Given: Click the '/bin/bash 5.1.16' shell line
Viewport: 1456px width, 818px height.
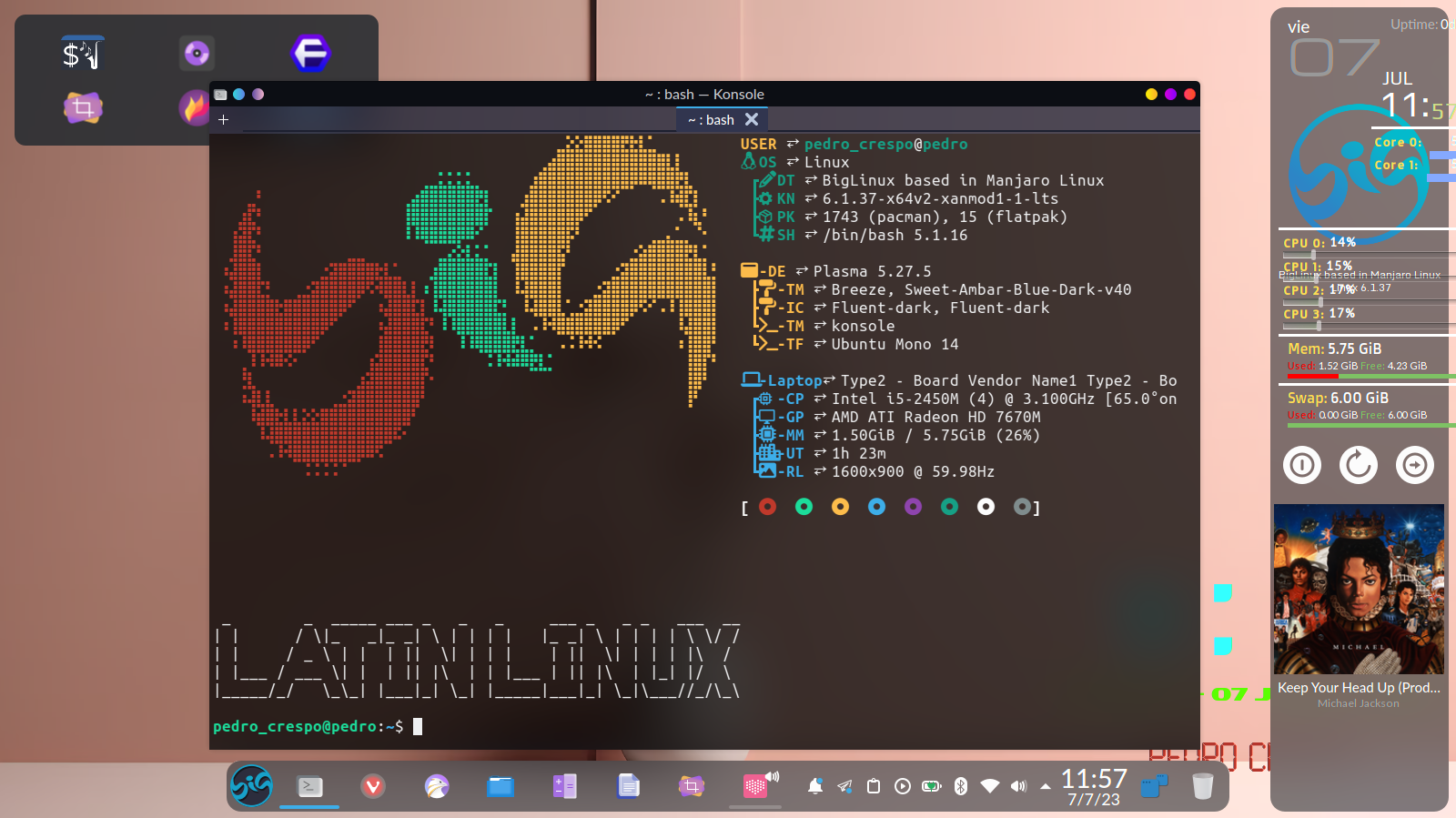Looking at the screenshot, I should pos(895,235).
